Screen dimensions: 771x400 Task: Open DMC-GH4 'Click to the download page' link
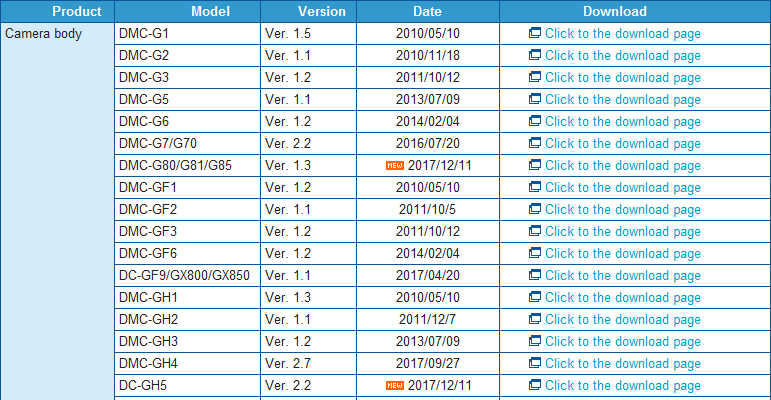tap(623, 363)
